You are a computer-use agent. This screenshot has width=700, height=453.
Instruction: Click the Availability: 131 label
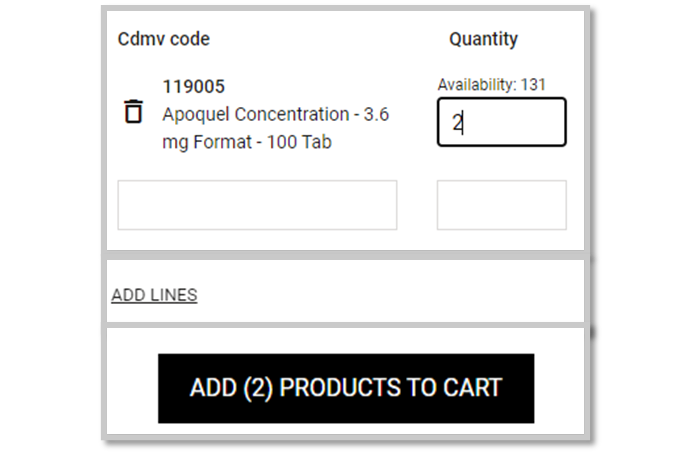492,84
